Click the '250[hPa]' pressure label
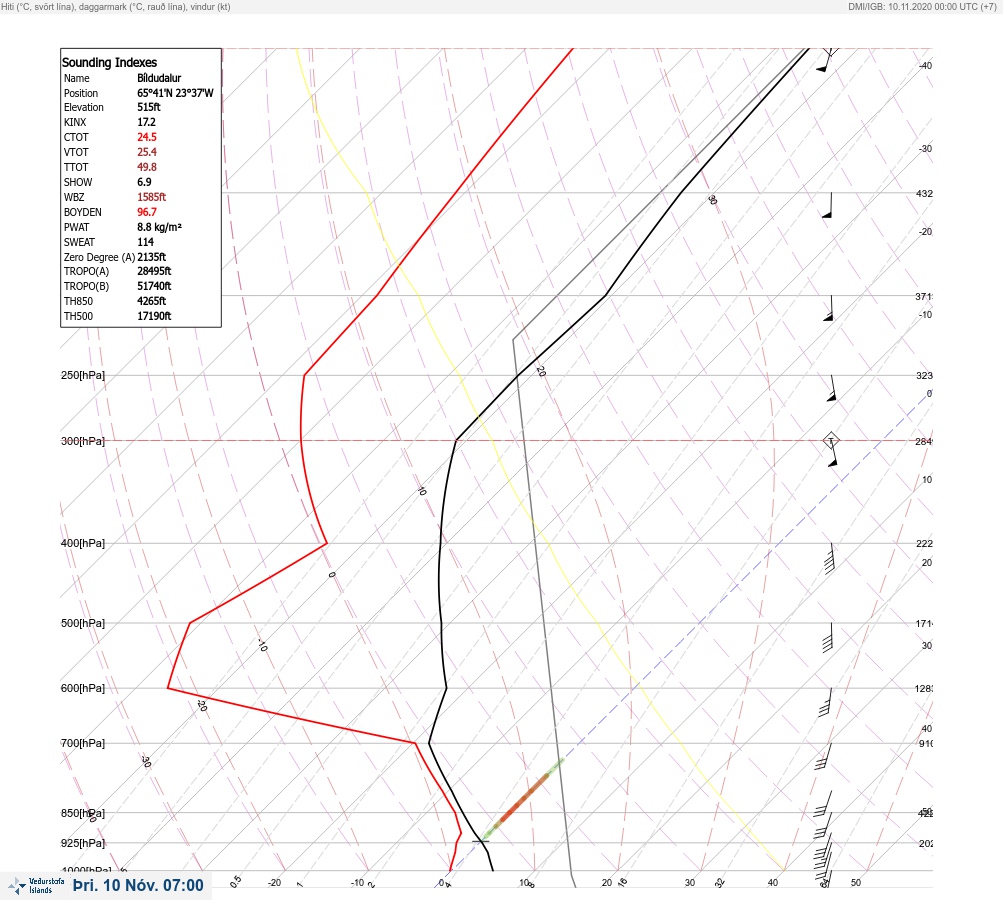 83,375
